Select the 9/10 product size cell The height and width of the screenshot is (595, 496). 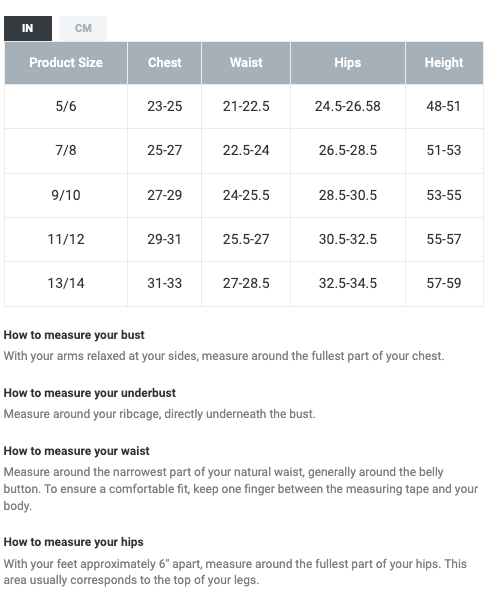coord(66,195)
